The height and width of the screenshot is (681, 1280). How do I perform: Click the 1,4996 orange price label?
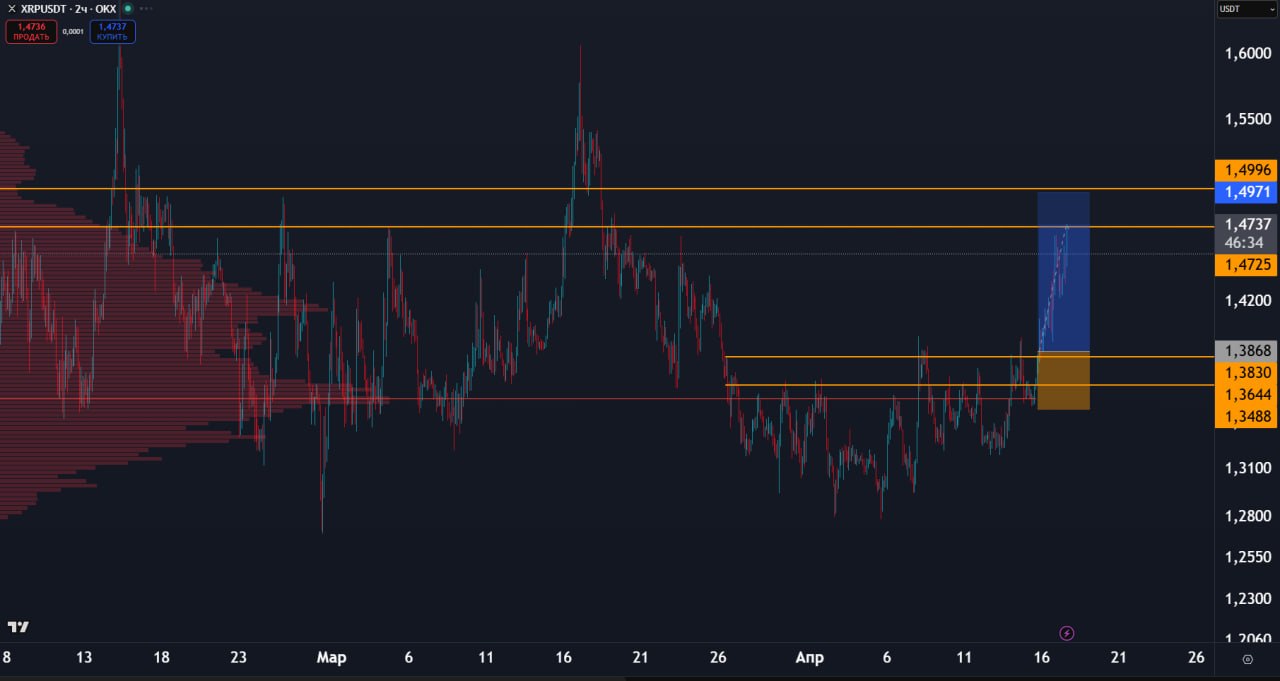tap(1246, 170)
